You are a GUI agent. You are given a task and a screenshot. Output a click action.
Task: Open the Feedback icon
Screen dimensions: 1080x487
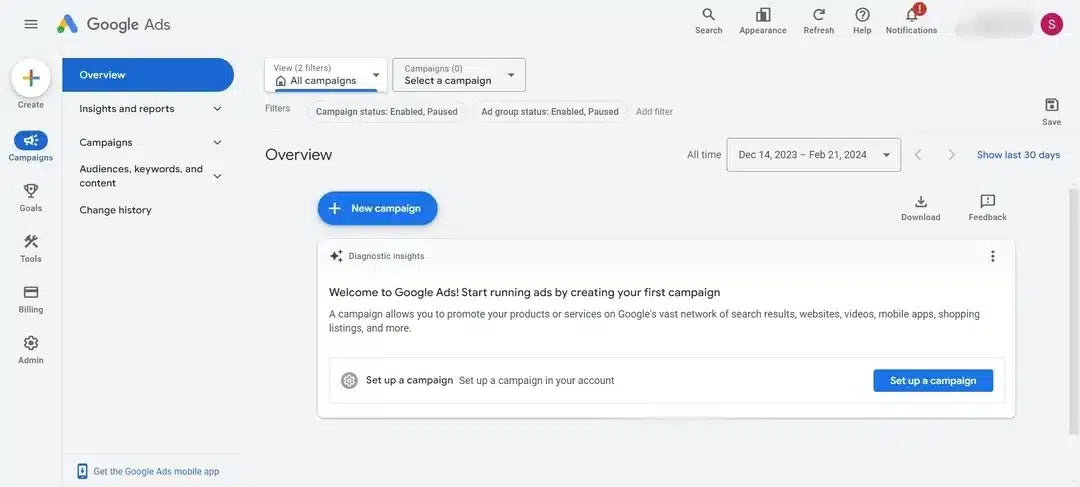(988, 201)
